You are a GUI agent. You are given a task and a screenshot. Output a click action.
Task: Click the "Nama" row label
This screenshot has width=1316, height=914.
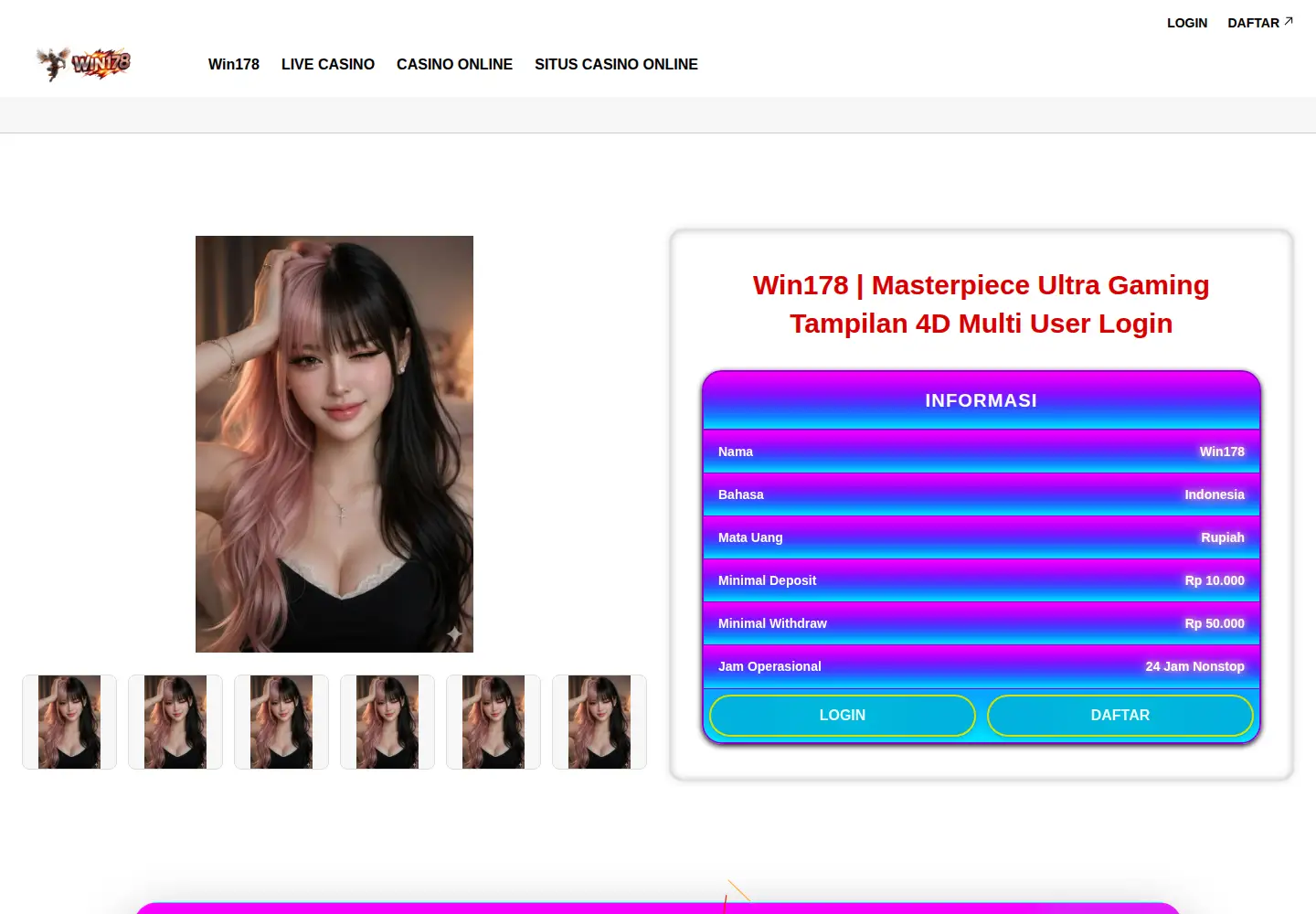736,452
